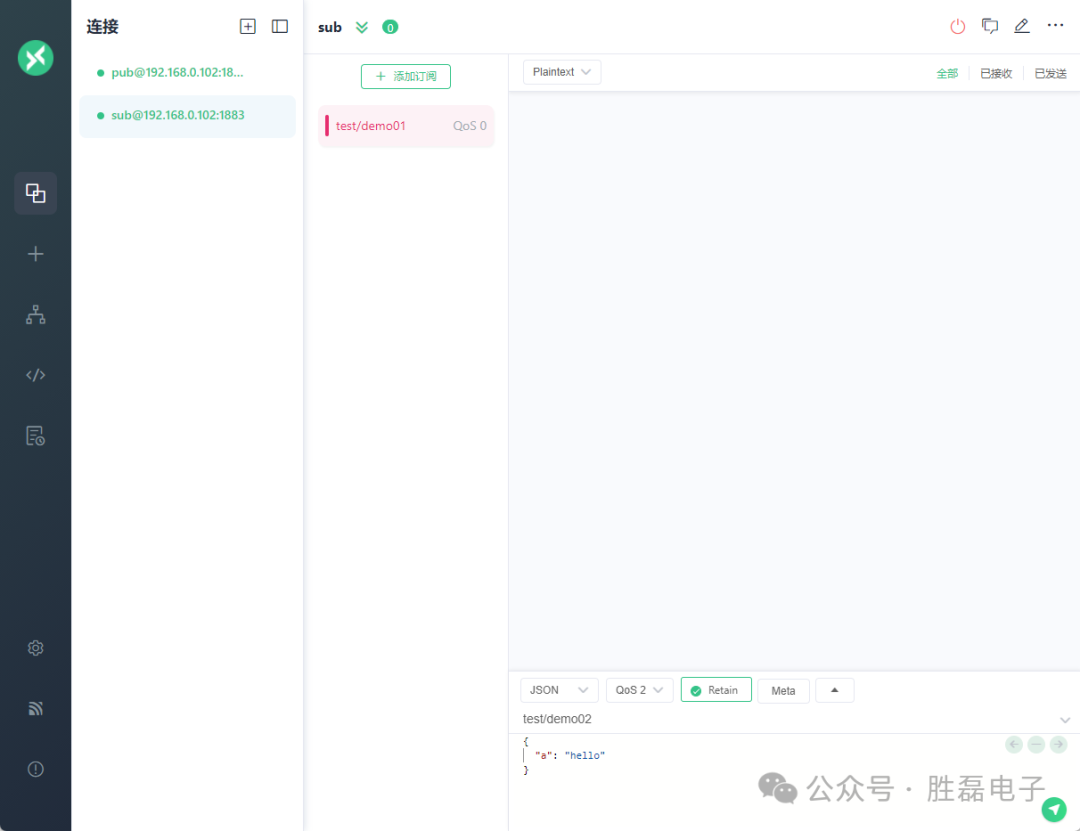Show all messages with 全部 tab
Viewport: 1080px width, 831px height.
tap(947, 73)
